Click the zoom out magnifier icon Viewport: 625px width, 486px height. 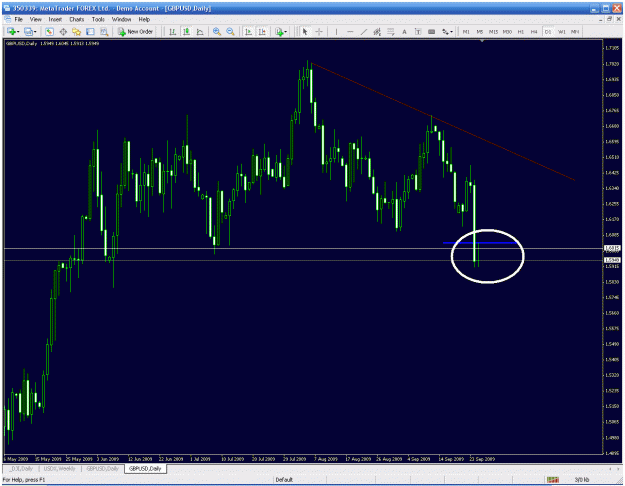tap(230, 31)
